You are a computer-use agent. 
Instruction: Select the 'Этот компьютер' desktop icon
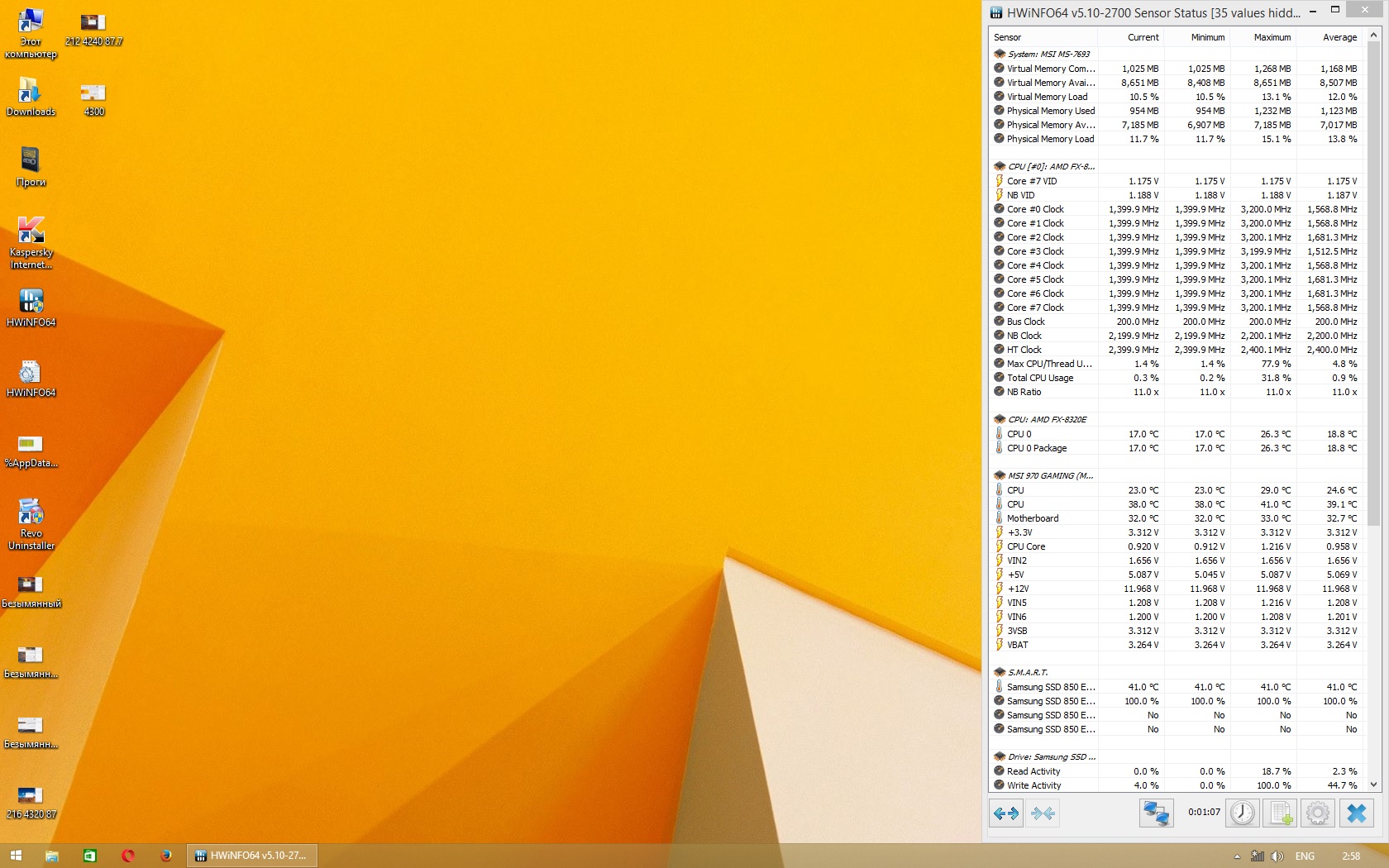(31, 34)
